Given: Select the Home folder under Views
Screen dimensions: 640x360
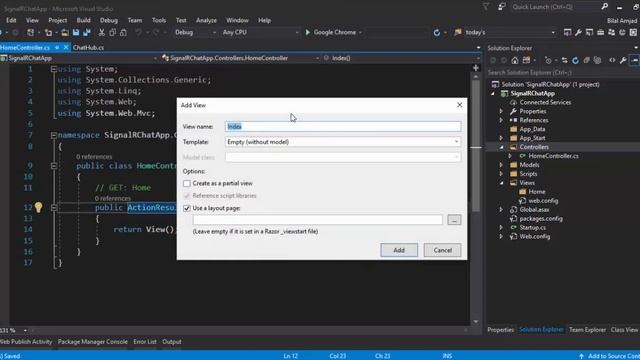Looking at the screenshot, I should tap(537, 192).
